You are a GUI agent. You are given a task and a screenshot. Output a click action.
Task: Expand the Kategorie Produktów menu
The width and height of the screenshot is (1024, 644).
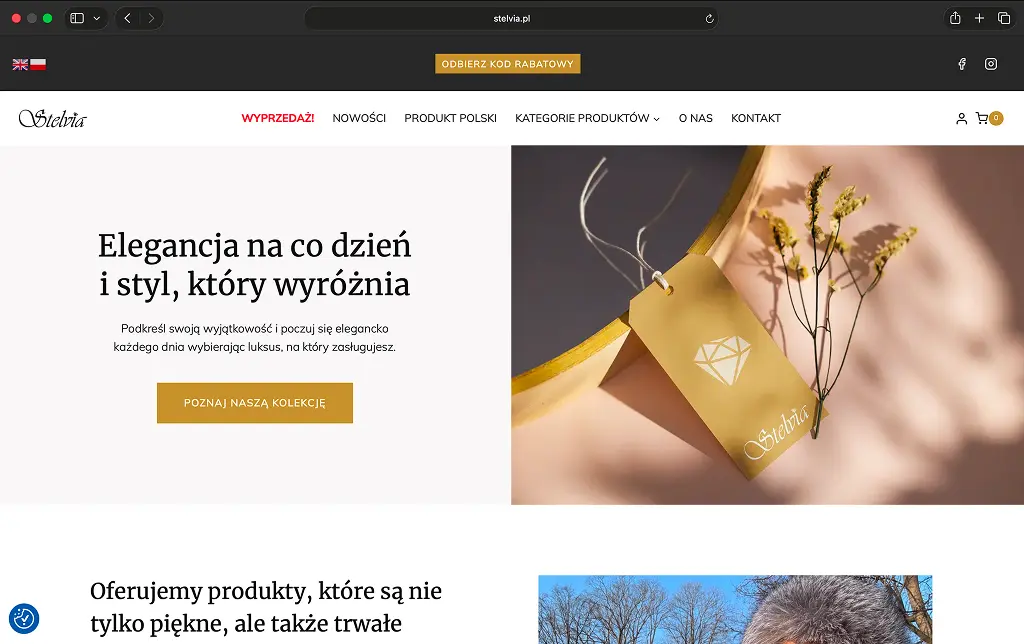click(587, 118)
